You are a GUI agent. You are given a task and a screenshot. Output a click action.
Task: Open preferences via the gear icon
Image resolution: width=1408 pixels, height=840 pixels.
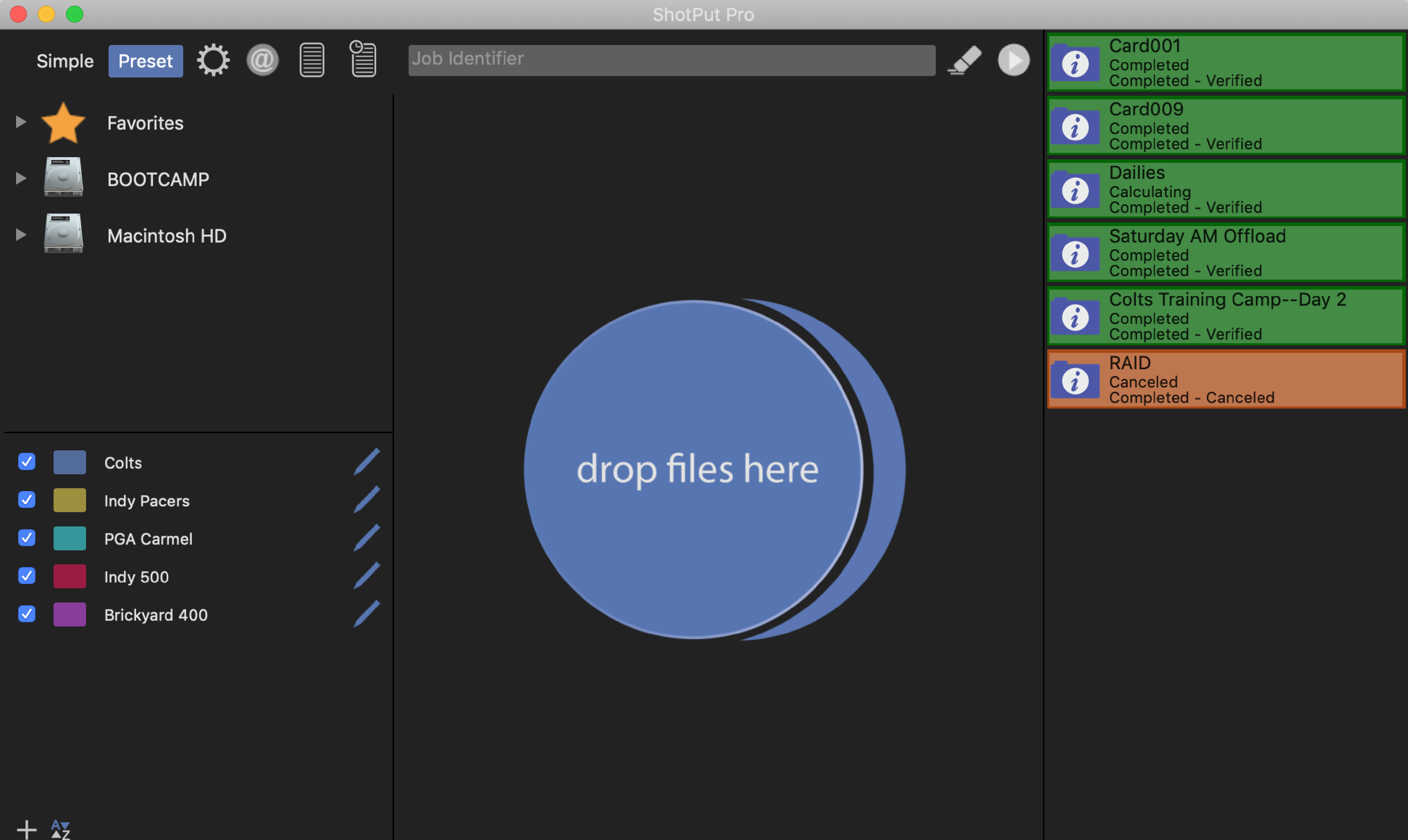coord(213,60)
